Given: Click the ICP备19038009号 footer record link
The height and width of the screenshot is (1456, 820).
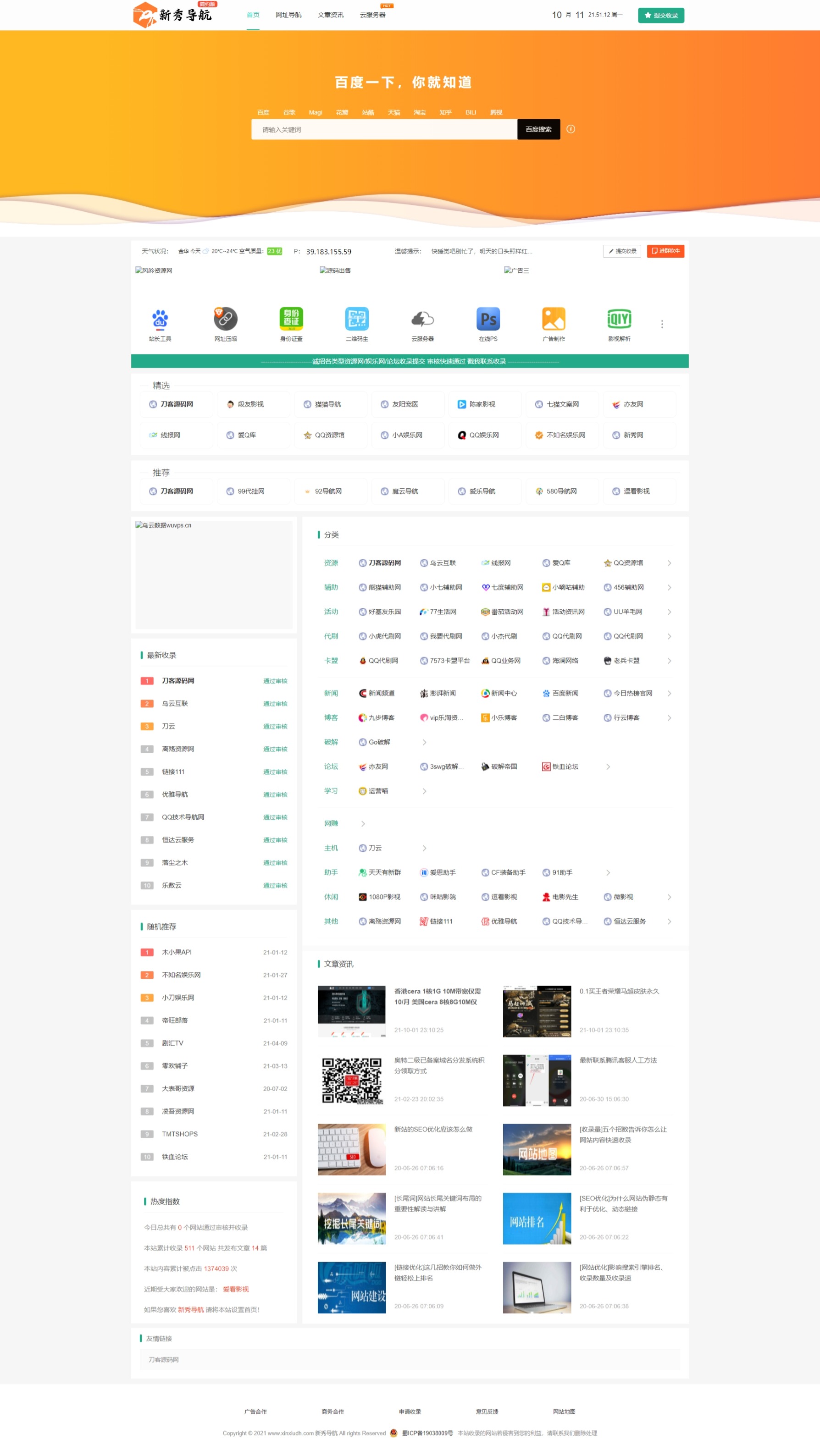Looking at the screenshot, I should pyautogui.click(x=427, y=1433).
